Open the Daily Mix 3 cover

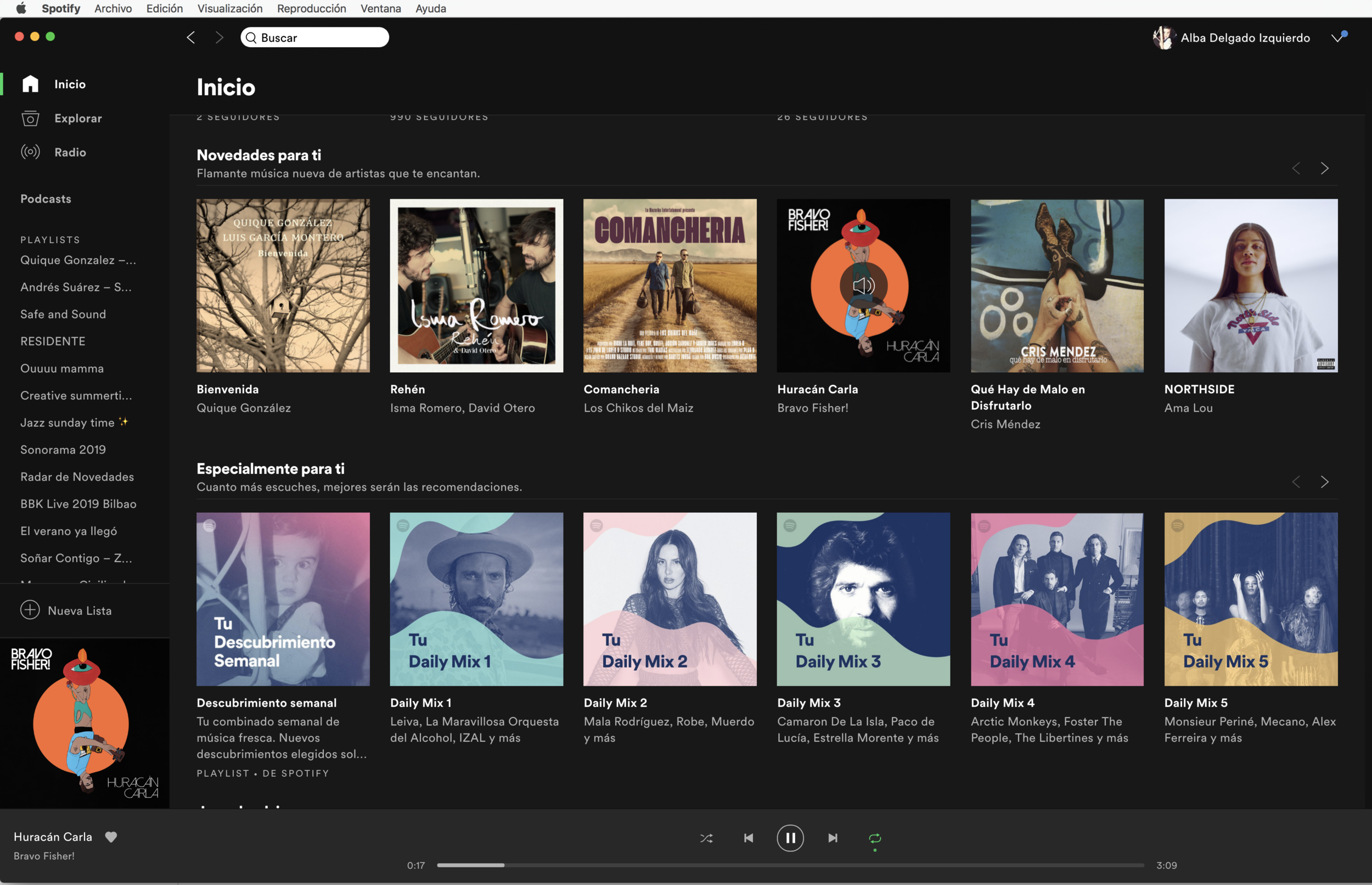tap(863, 599)
